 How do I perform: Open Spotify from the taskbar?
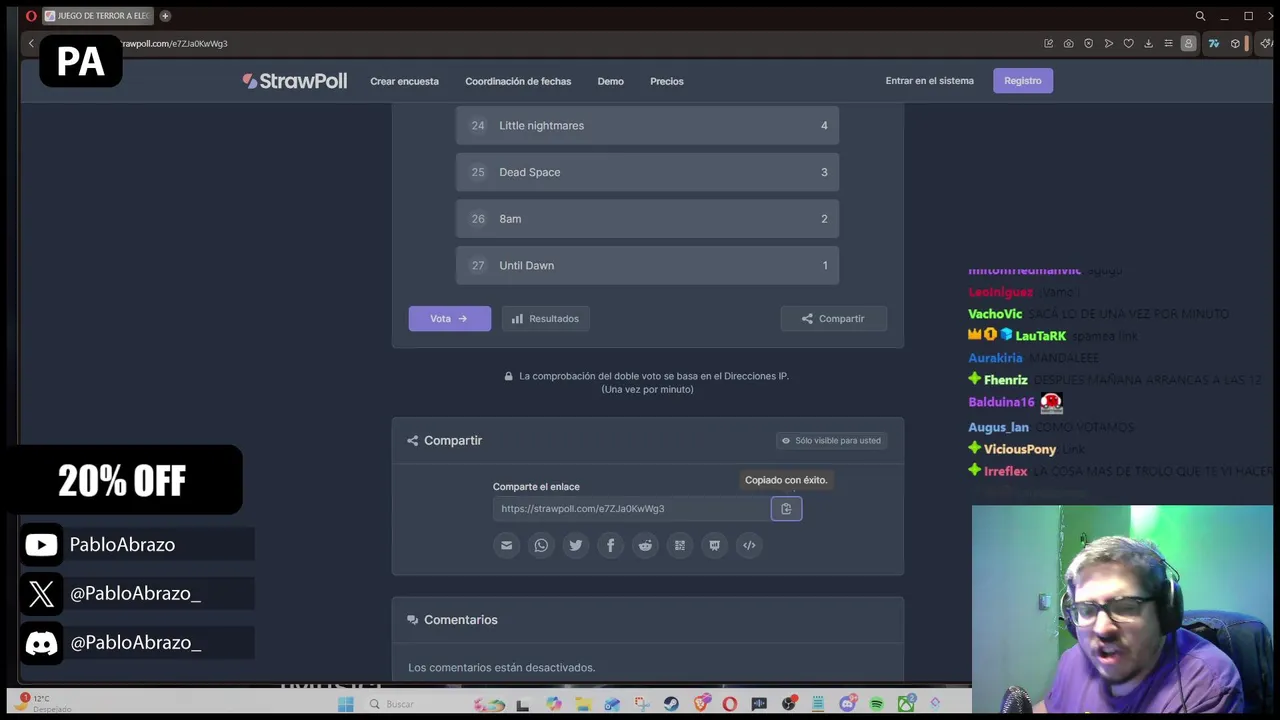[877, 704]
